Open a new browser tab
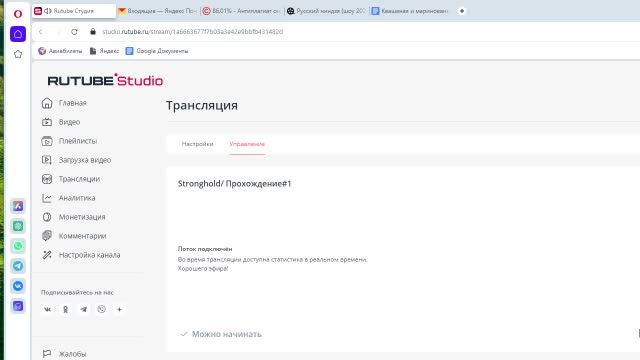This screenshot has height=360, width=640. (462, 11)
